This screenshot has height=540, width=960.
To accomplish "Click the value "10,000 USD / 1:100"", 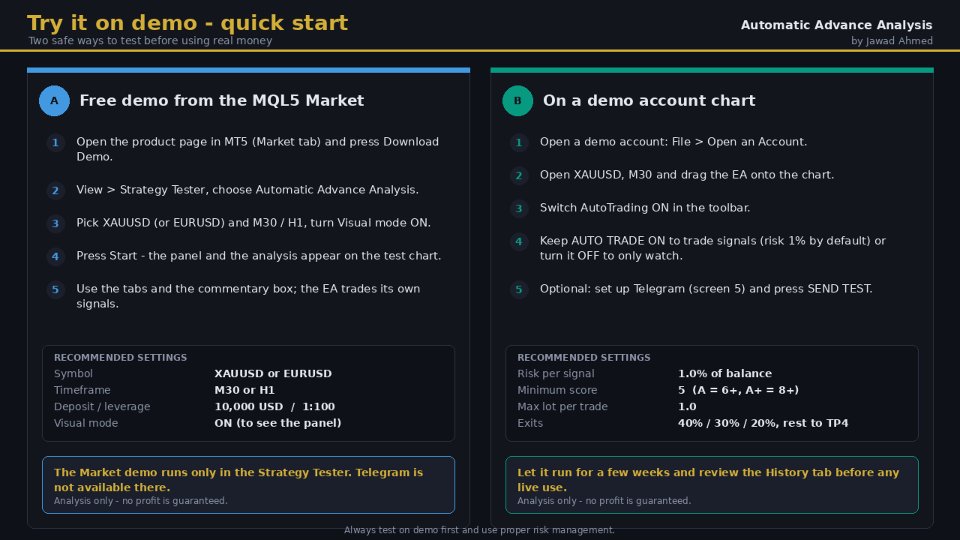I will tap(274, 407).
